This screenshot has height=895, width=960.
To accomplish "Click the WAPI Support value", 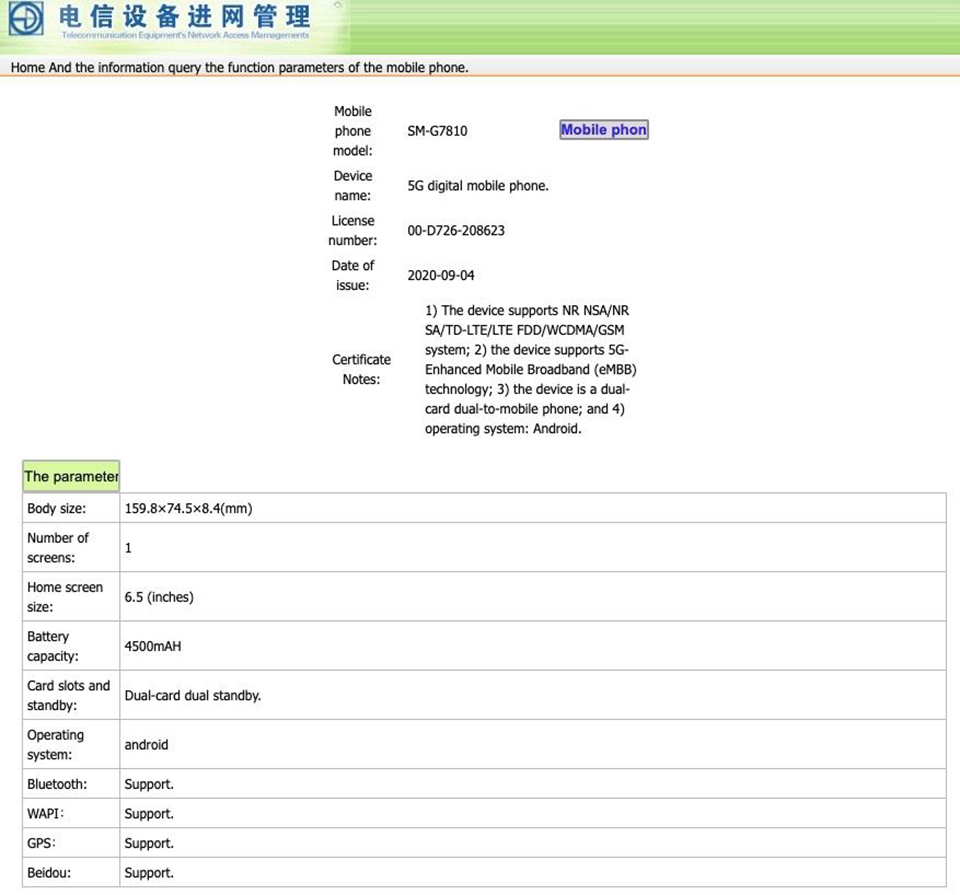I will point(149,814).
